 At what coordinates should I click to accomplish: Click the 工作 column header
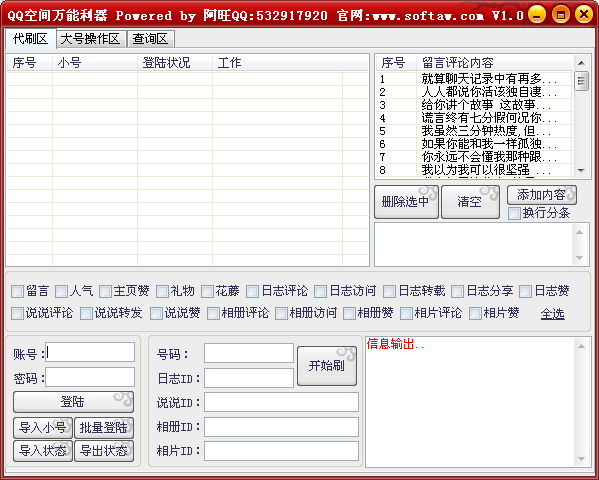[290, 63]
